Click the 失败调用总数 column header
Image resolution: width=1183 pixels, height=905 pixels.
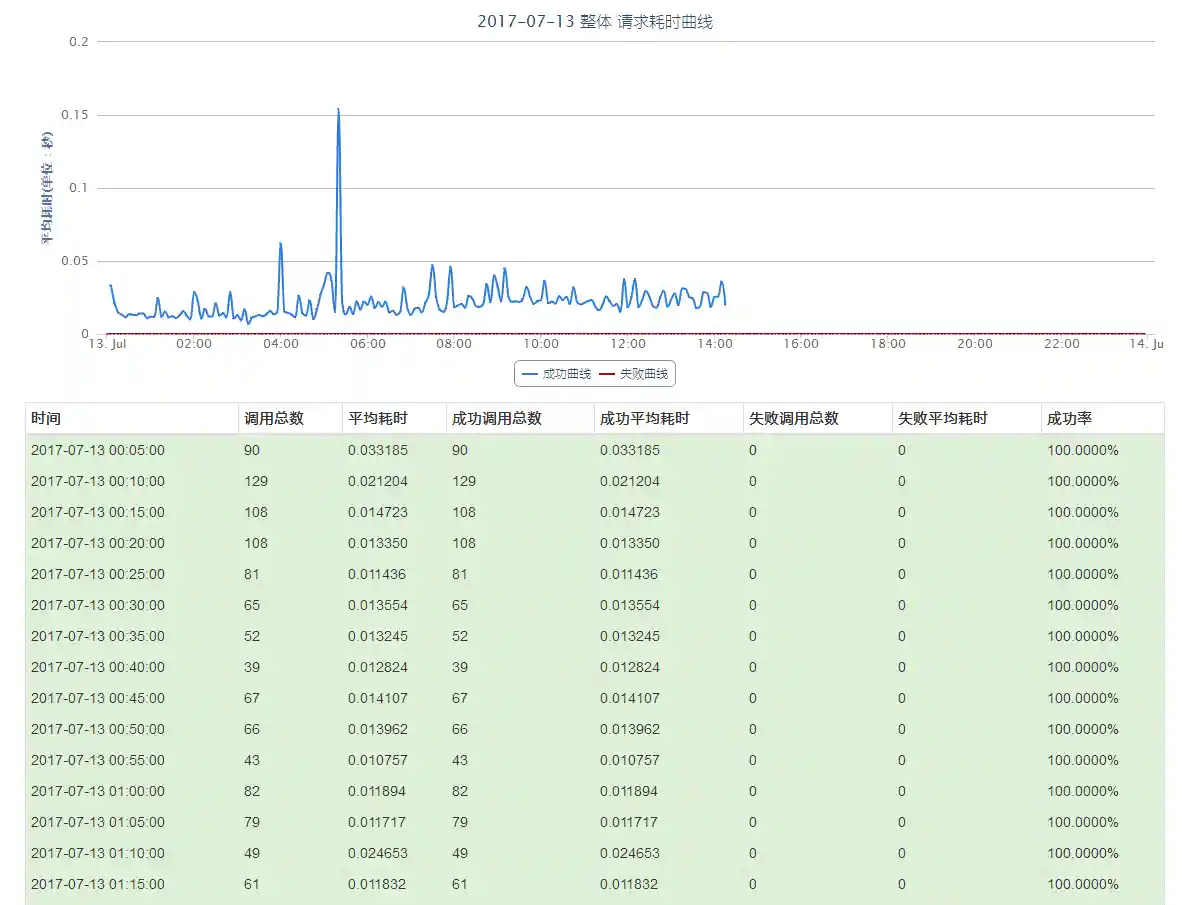(x=794, y=419)
